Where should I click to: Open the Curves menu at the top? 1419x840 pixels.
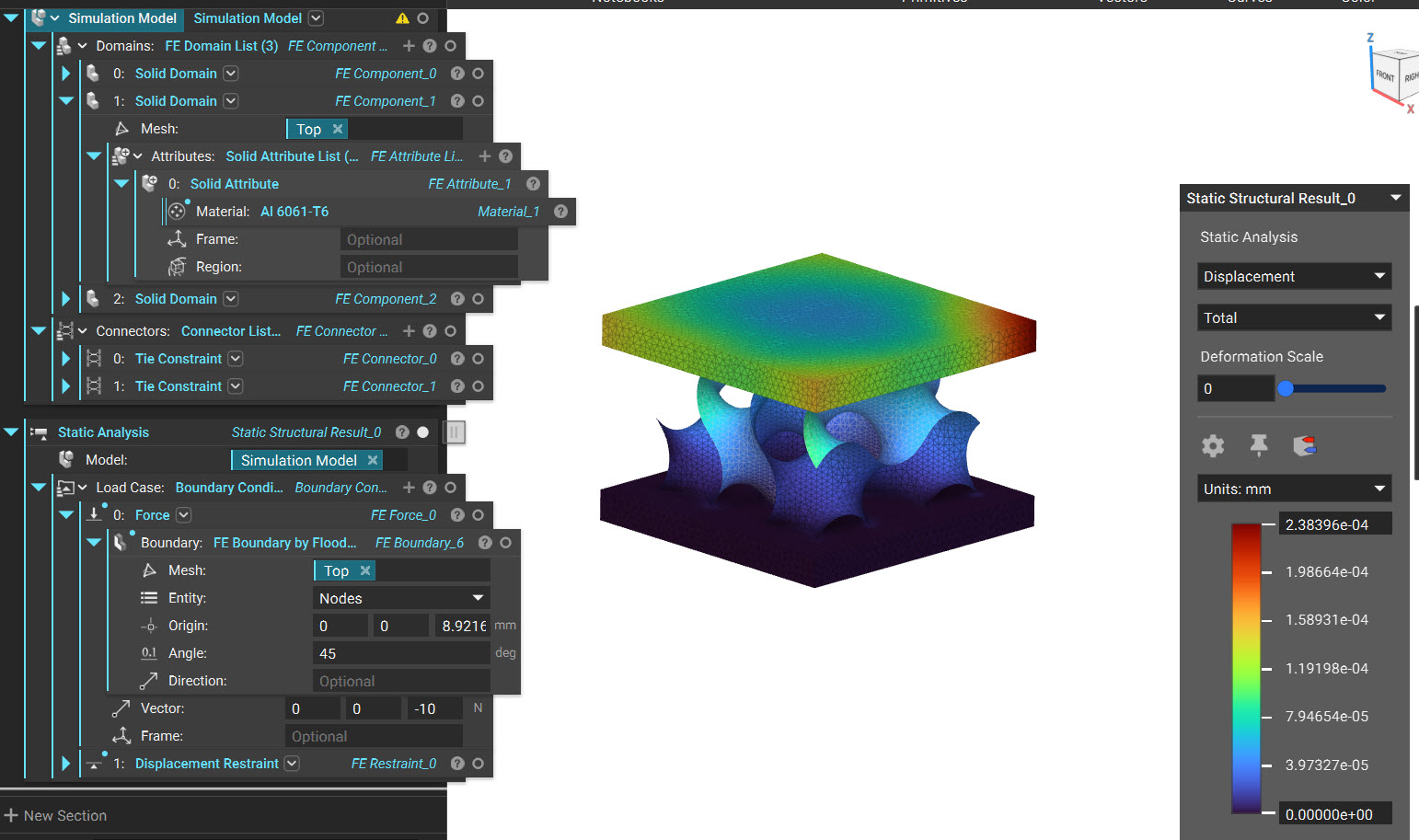(x=1250, y=2)
